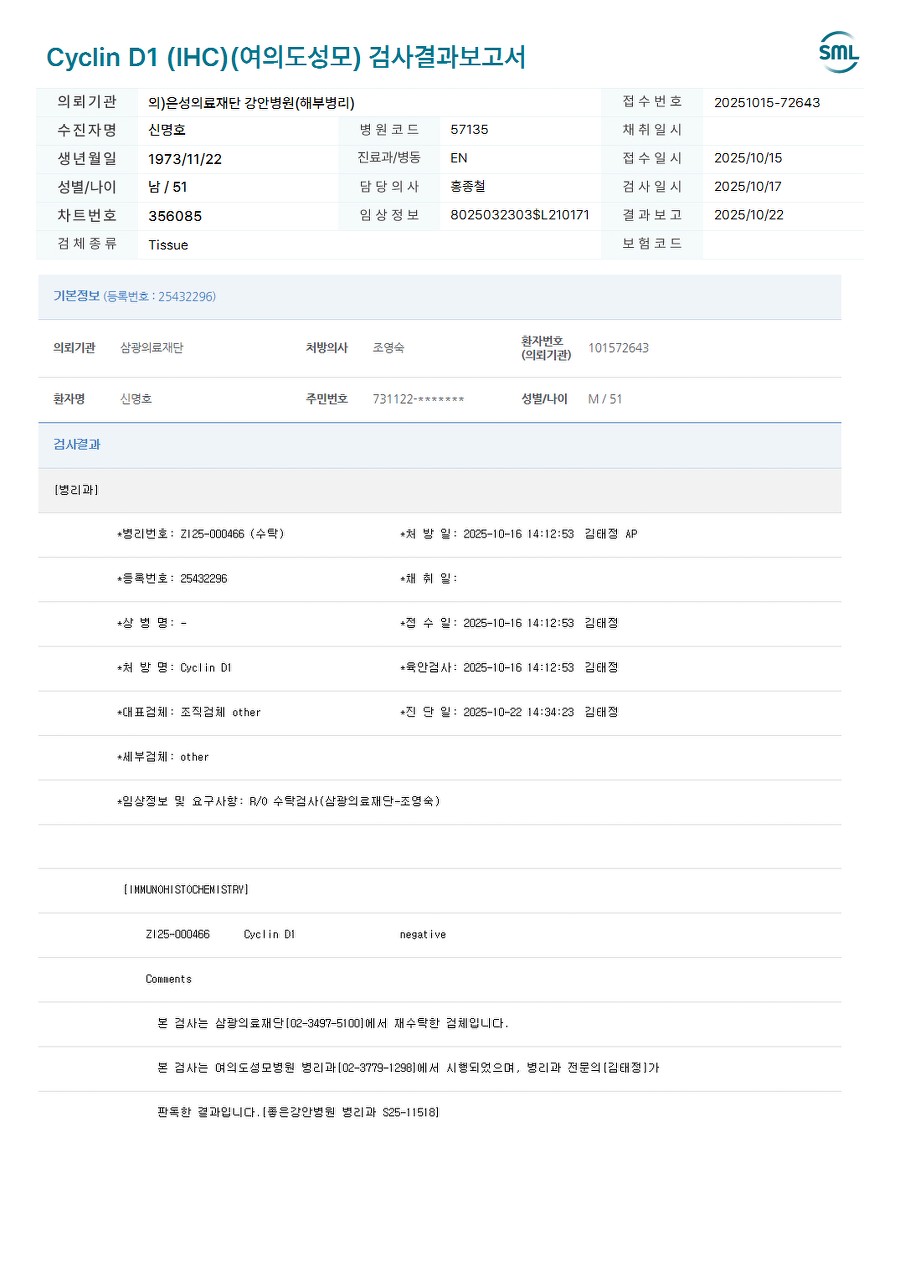Click the result ID ZI25-000466 in IHC row
The height and width of the screenshot is (1271, 900).
(178, 935)
